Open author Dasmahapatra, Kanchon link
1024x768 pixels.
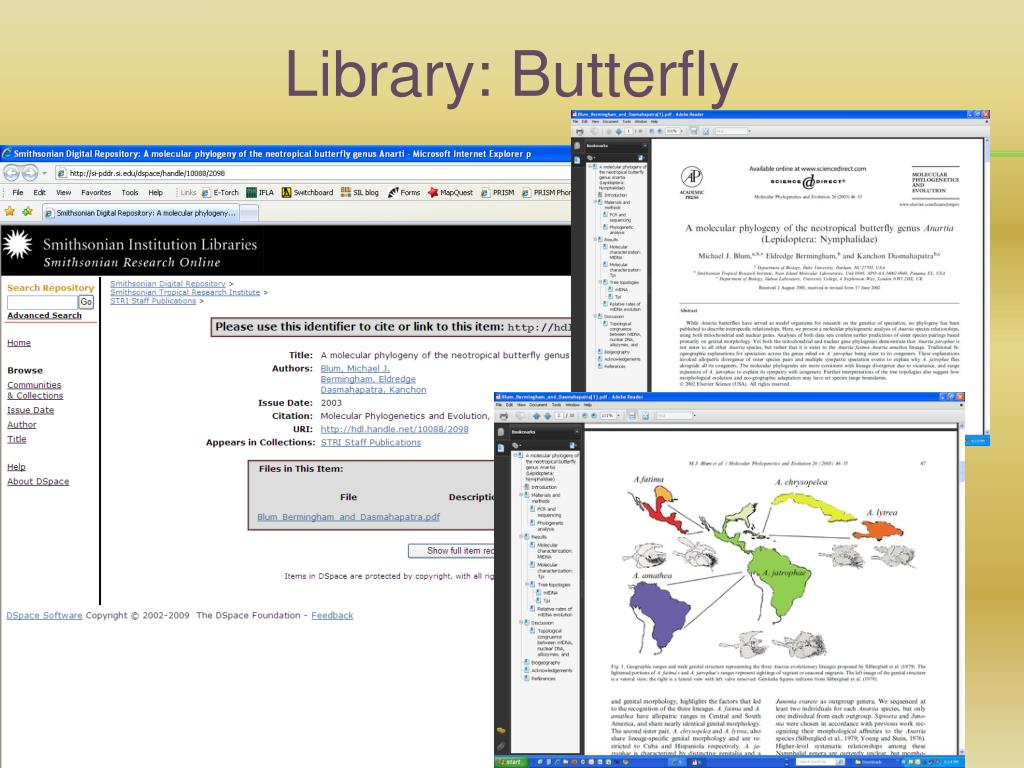(373, 390)
